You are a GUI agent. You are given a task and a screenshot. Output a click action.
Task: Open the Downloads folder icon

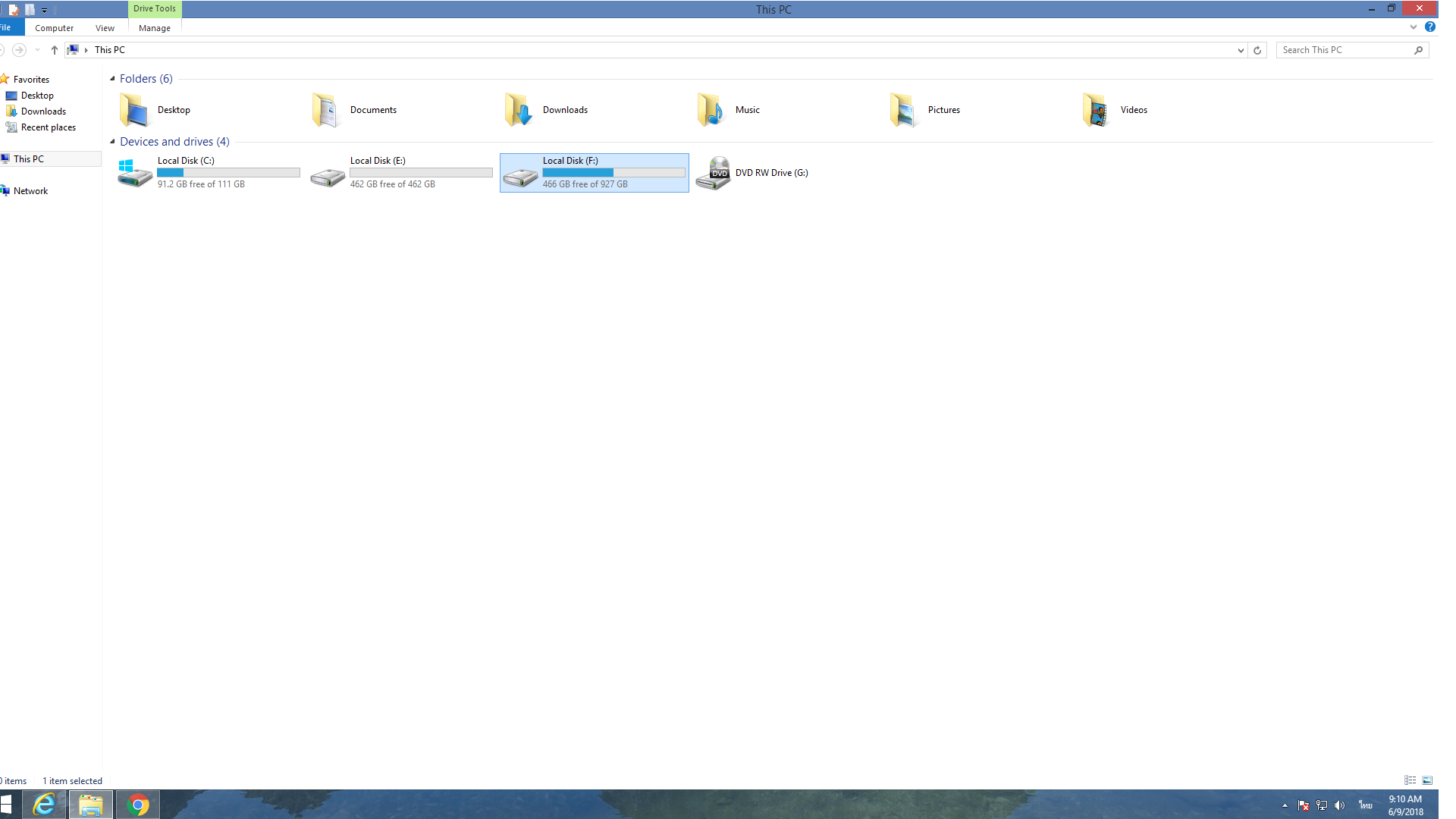[519, 110]
